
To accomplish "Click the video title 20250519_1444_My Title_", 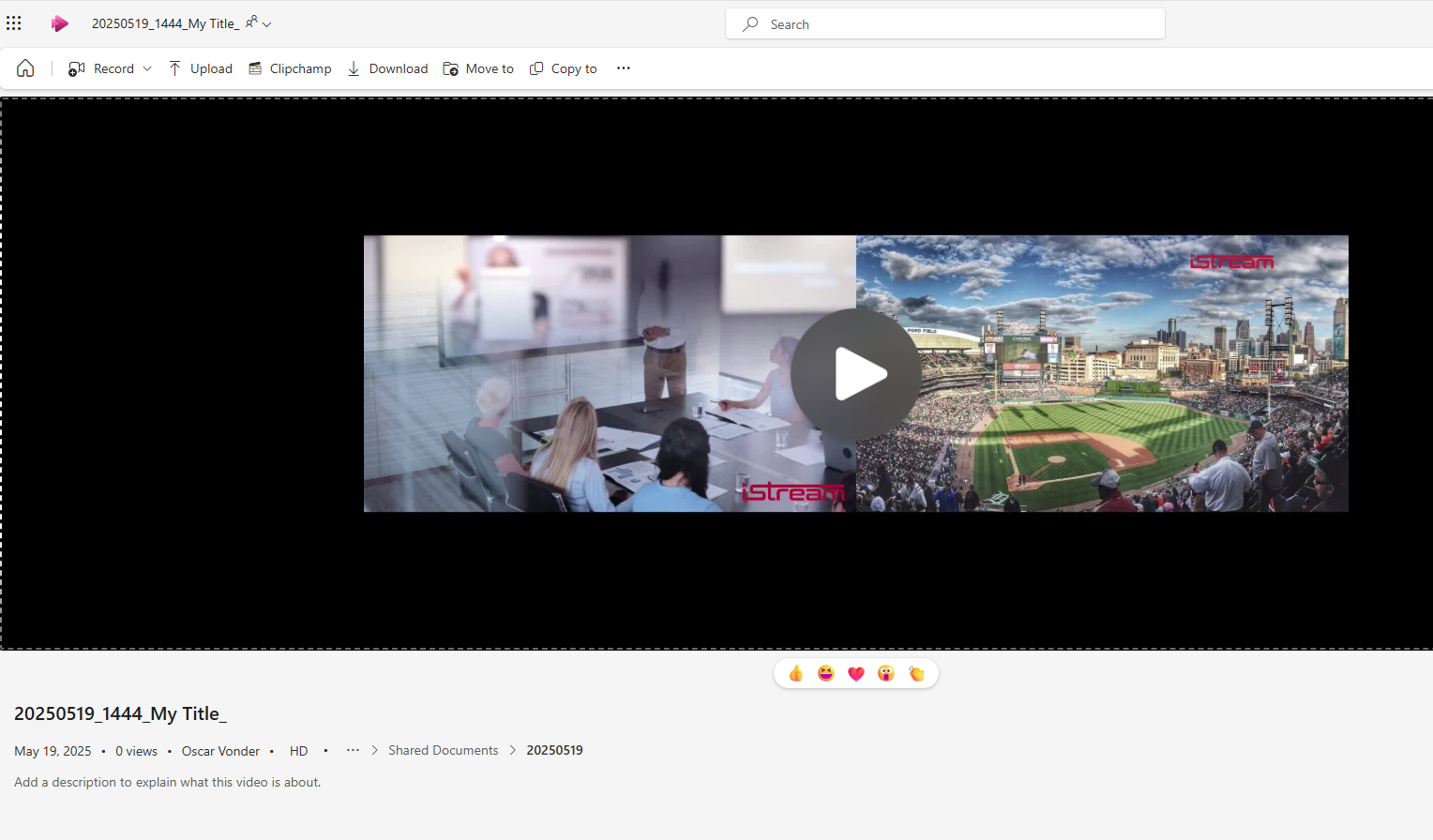I will click(120, 713).
